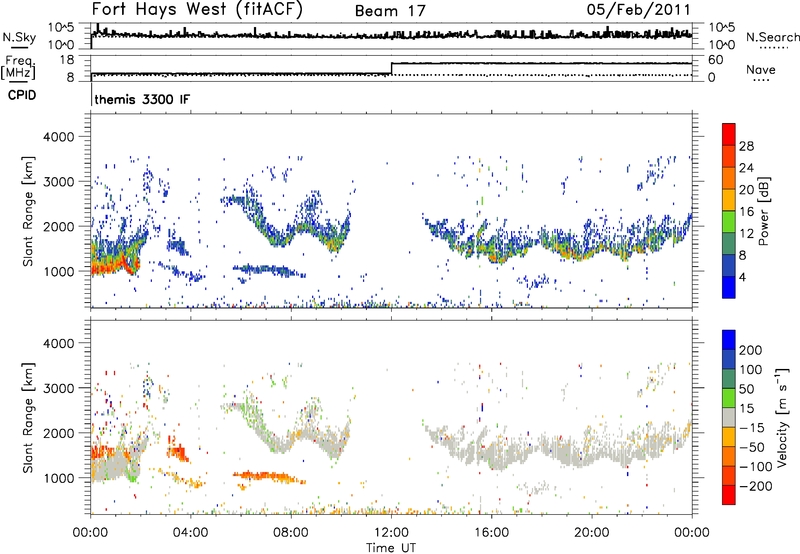Click the velocity colorbar value '-200'

click(756, 486)
